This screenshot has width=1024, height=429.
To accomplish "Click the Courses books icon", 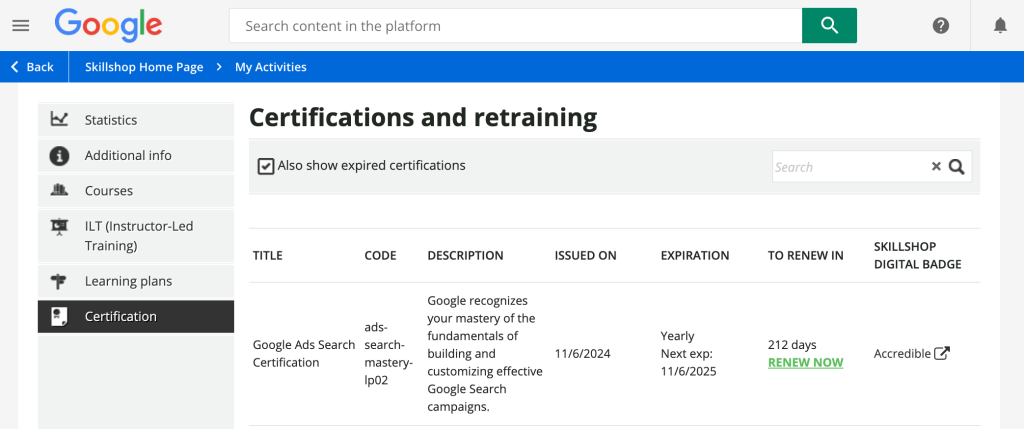I will tap(59, 190).
